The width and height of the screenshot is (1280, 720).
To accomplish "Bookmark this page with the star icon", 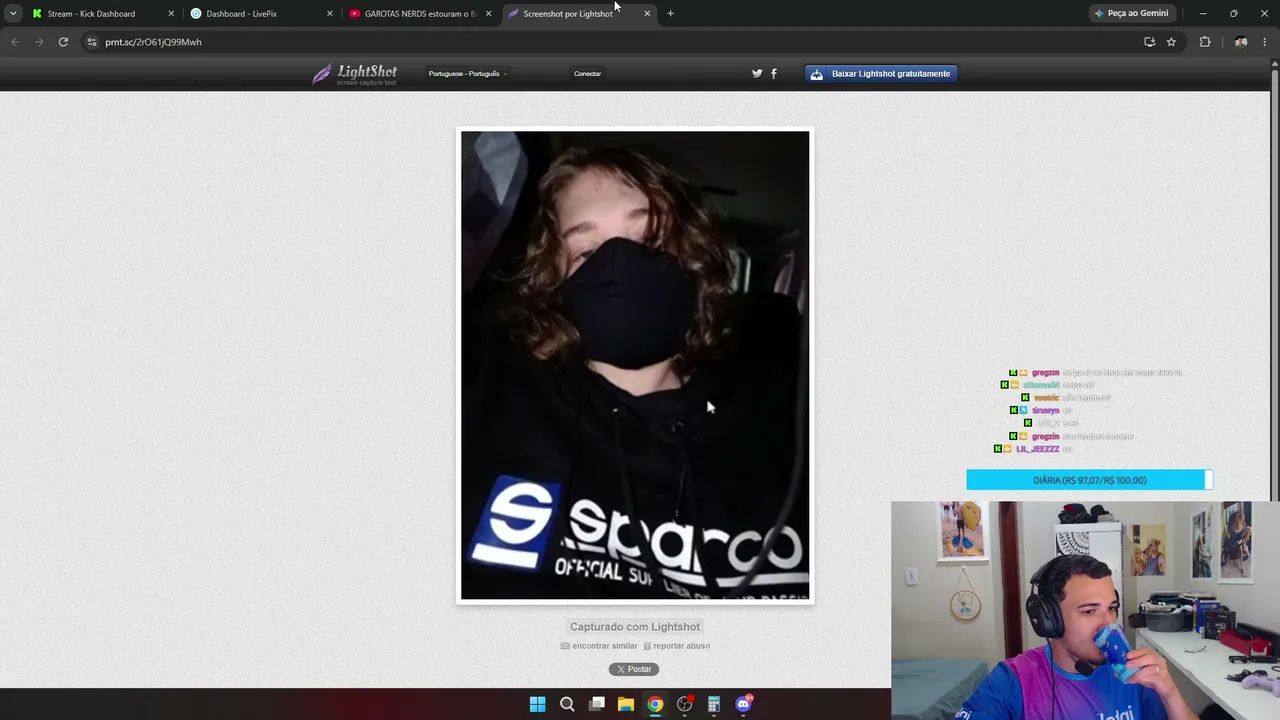I will click(1171, 42).
